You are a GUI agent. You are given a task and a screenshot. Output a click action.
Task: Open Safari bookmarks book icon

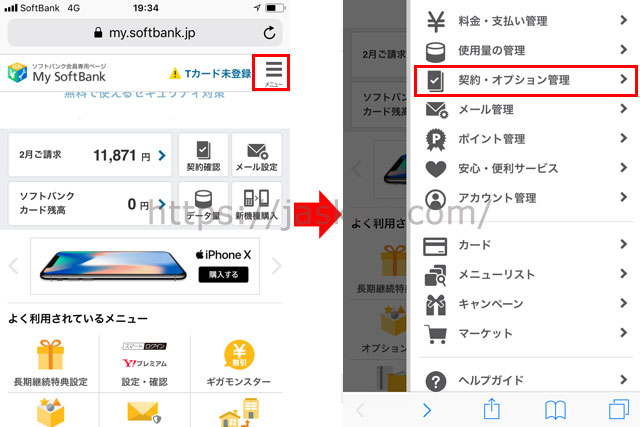coord(555,410)
